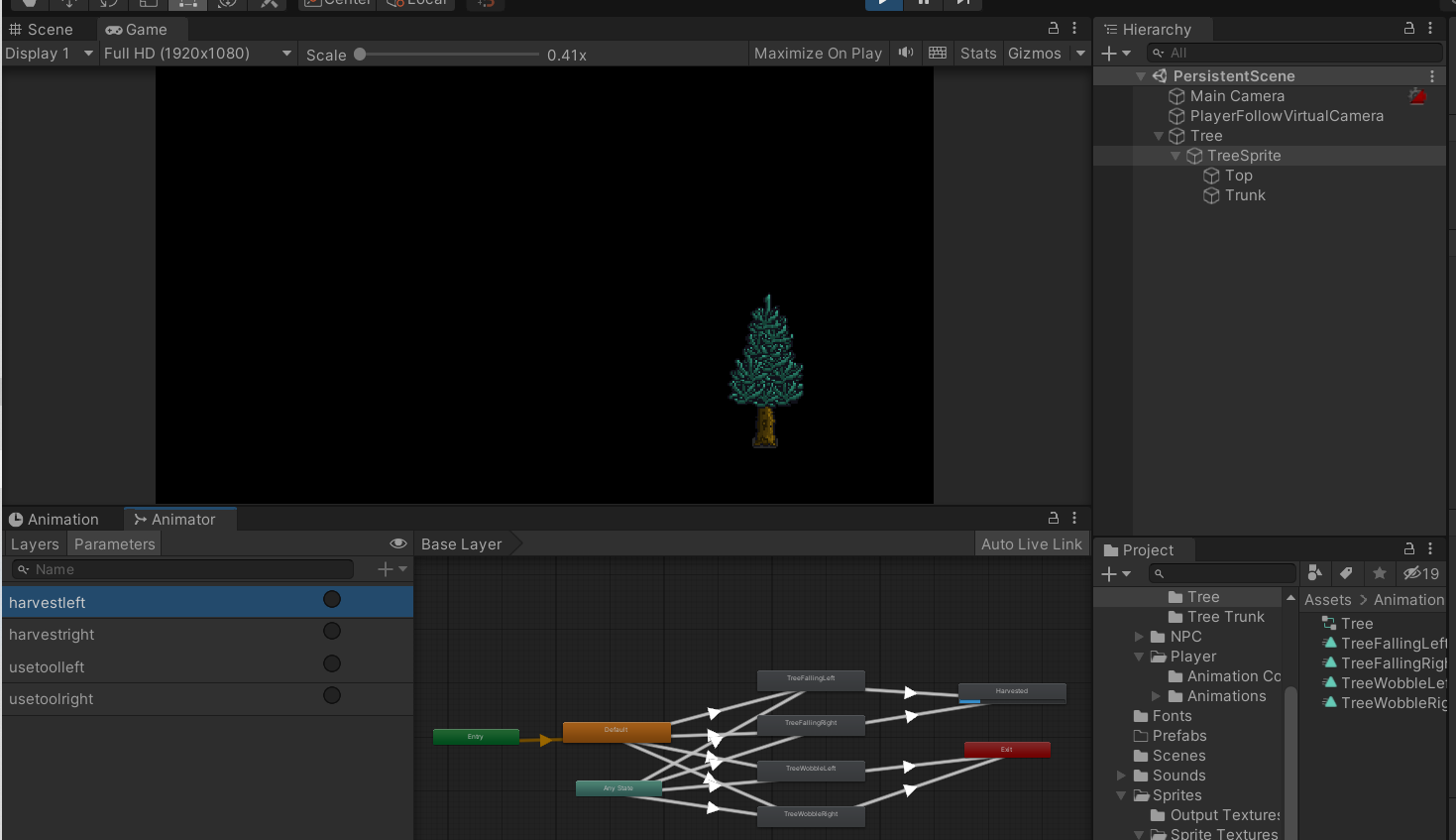Open the Hierarchy panel three-dot menu
Screen dimensions: 1456x840
[1430, 29]
